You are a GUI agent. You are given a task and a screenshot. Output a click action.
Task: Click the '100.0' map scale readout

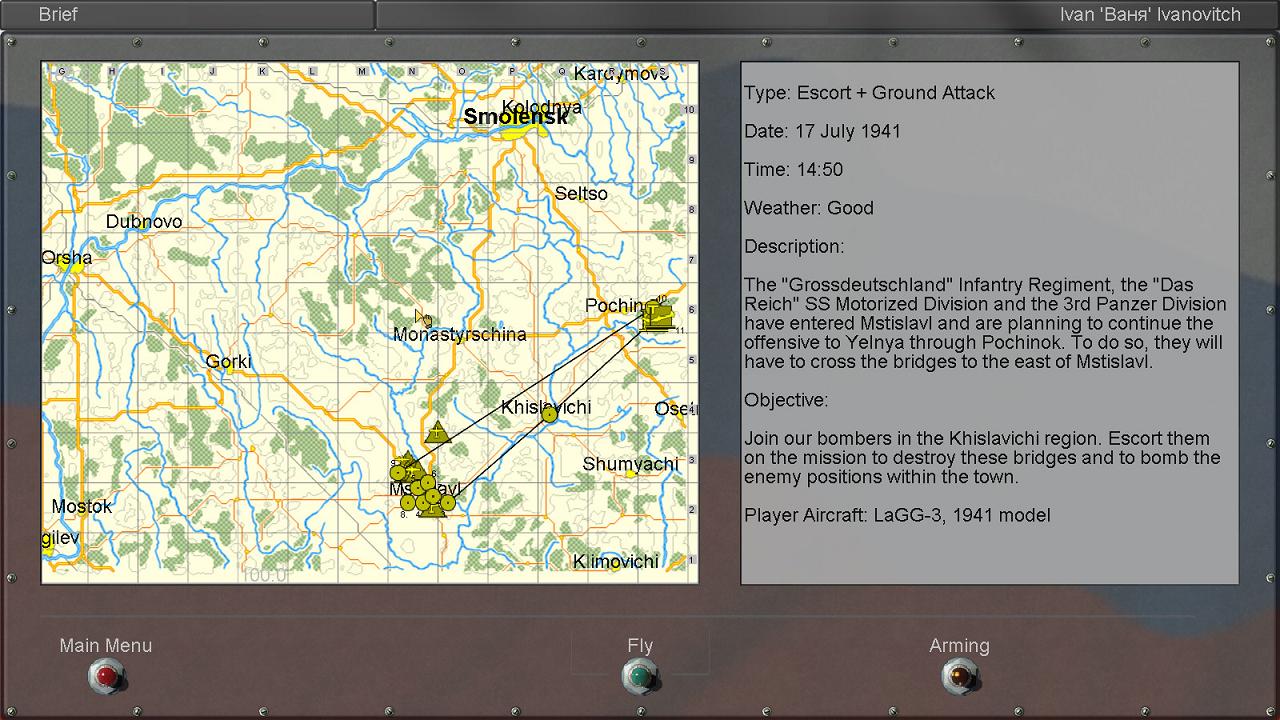pyautogui.click(x=264, y=575)
